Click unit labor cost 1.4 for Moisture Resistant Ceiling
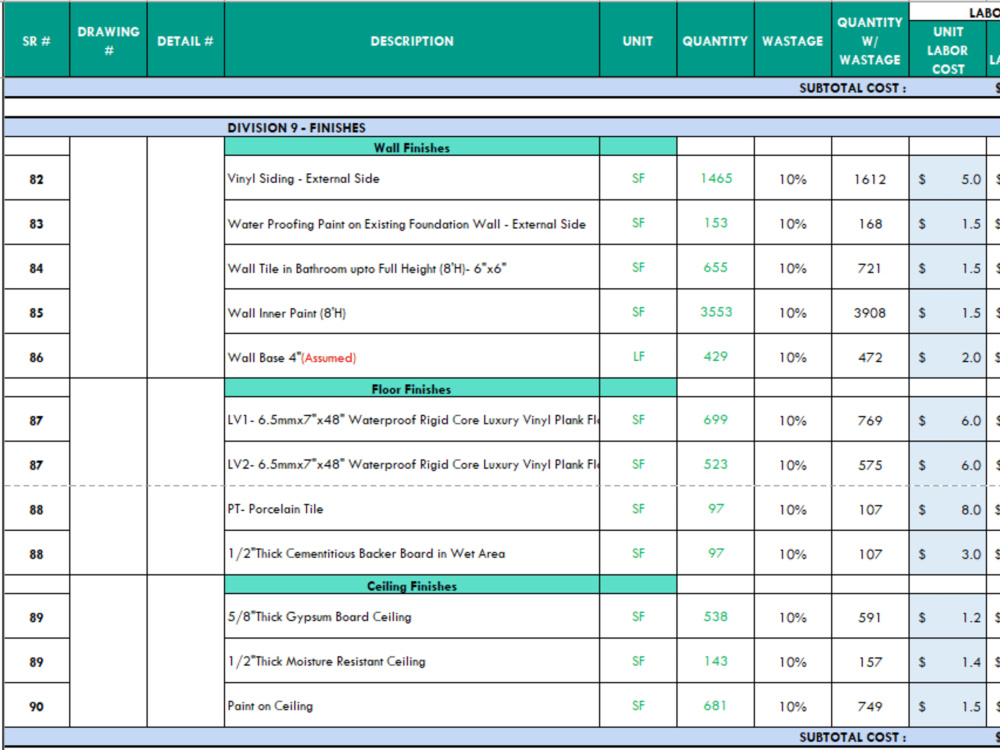1000x750 pixels. 948,662
